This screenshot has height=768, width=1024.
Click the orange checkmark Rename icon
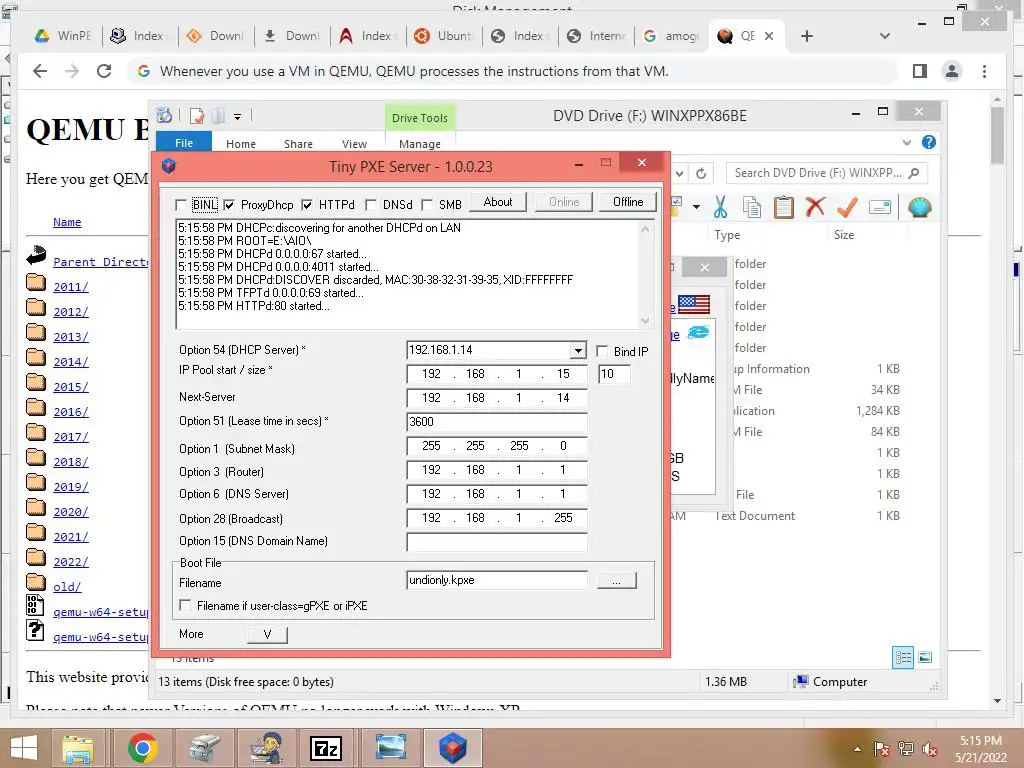847,207
